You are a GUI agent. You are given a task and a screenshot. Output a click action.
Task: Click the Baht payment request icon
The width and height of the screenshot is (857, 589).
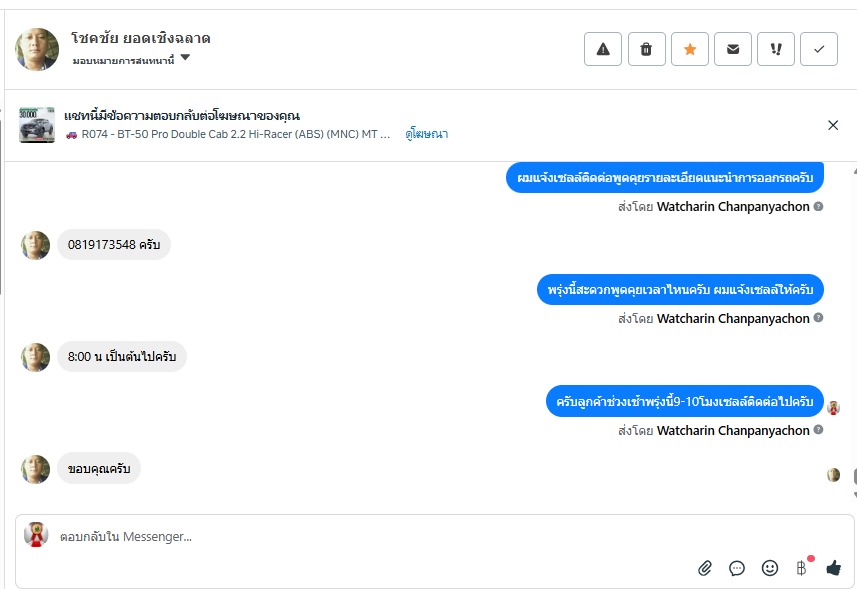[x=801, y=568]
